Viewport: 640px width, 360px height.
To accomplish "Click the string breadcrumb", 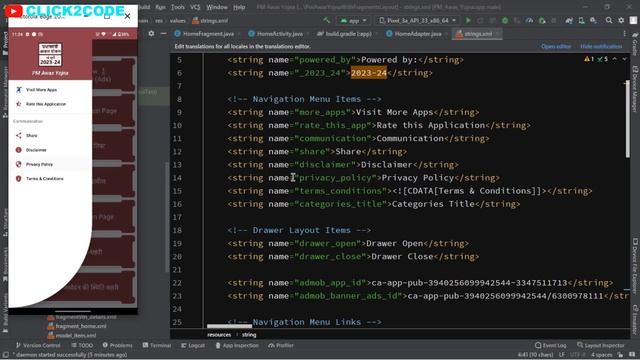I will pyautogui.click(x=249, y=335).
